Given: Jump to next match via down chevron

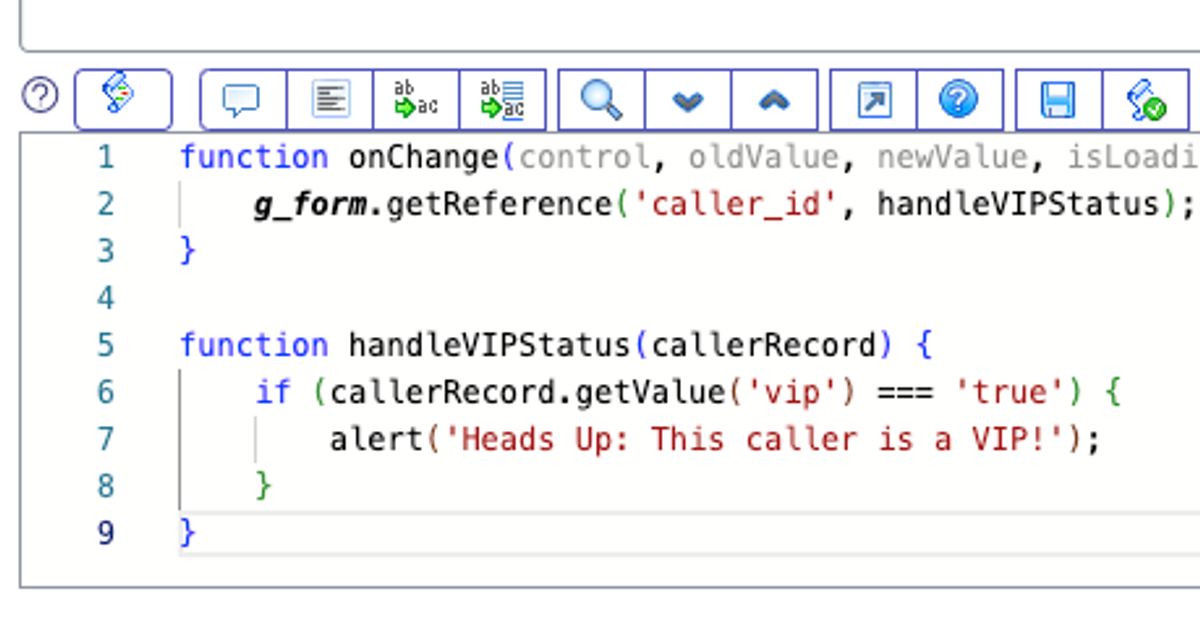Looking at the screenshot, I should pyautogui.click(x=688, y=100).
